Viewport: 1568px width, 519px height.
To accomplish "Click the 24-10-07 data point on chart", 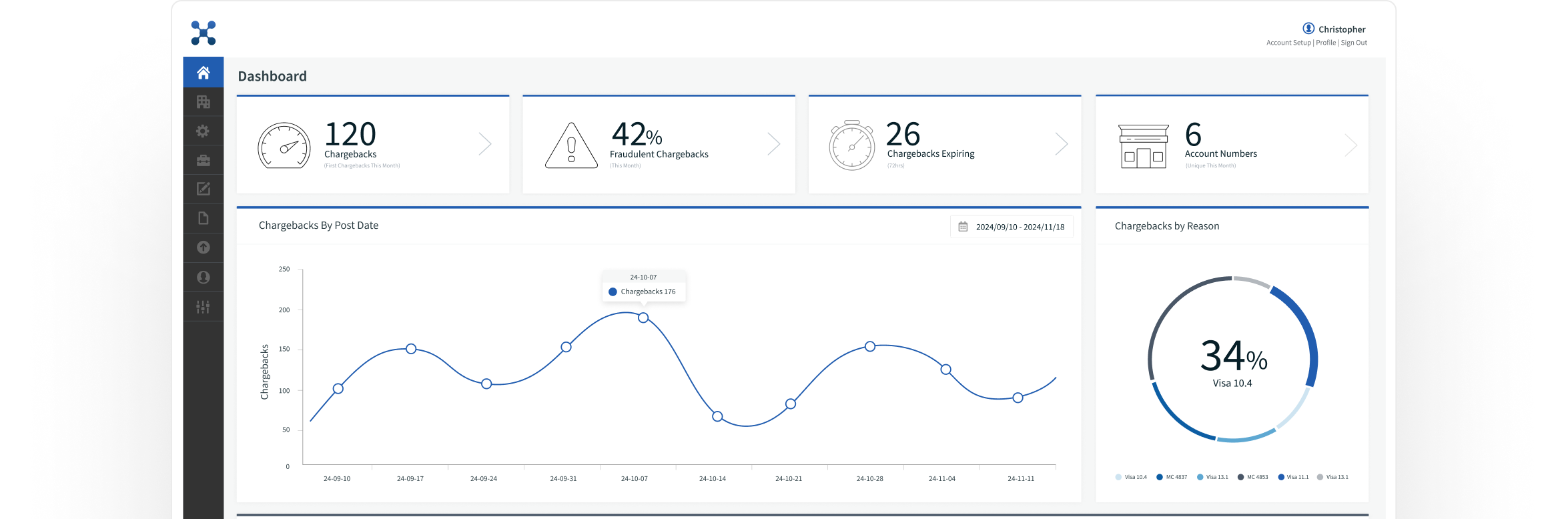I will coord(643,318).
